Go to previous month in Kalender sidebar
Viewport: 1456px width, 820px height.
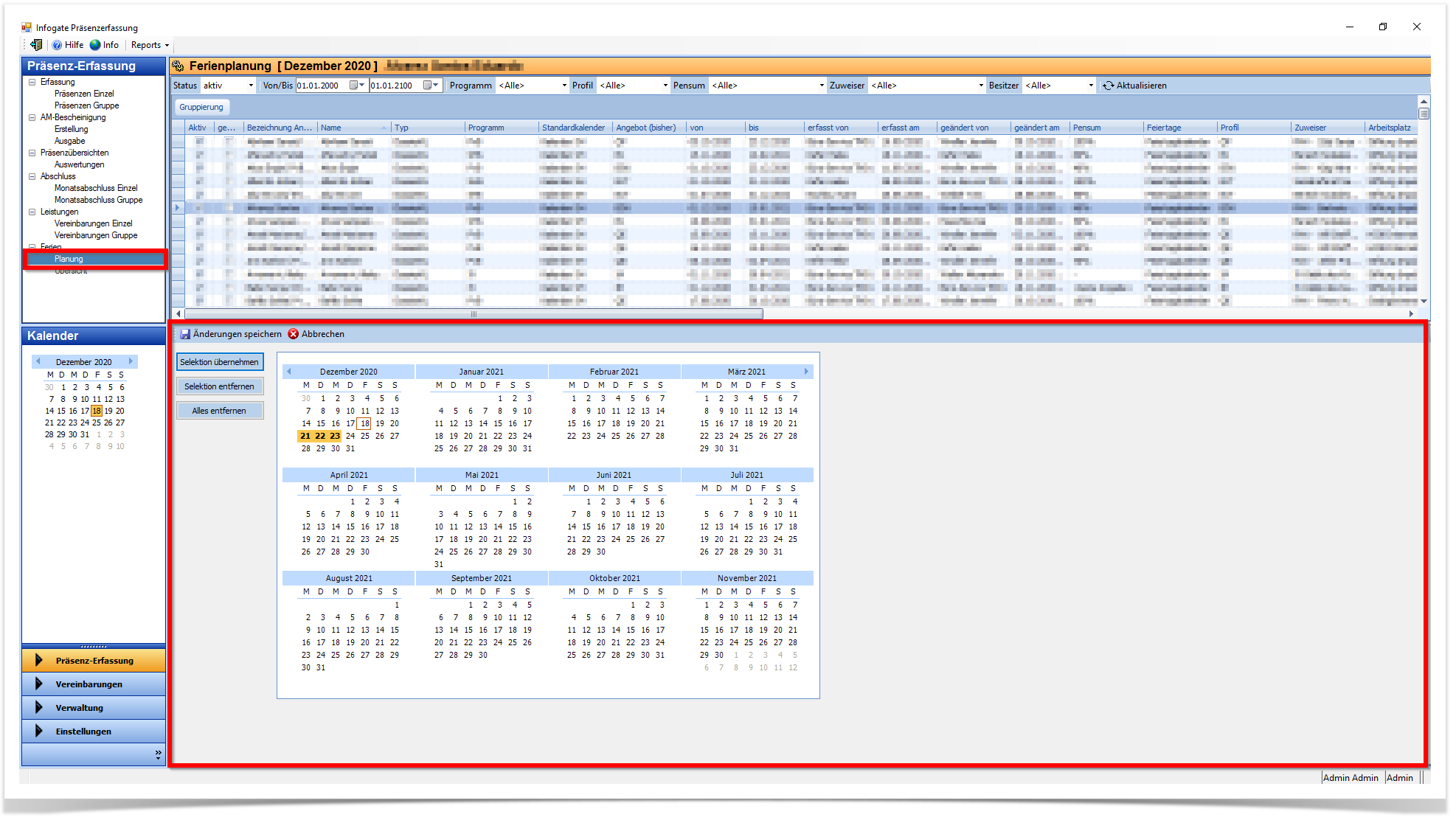38,361
